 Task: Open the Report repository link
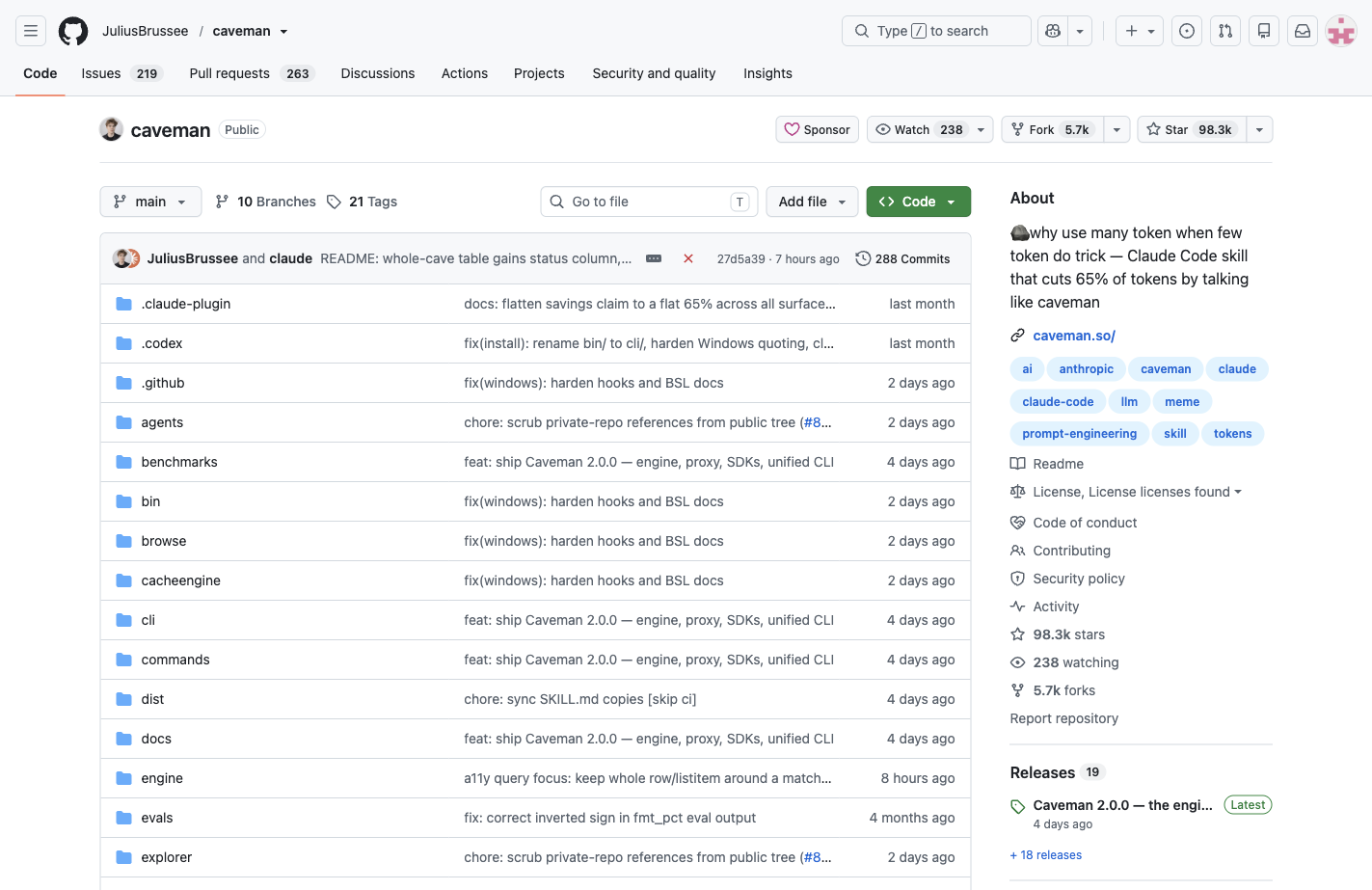pos(1064,718)
